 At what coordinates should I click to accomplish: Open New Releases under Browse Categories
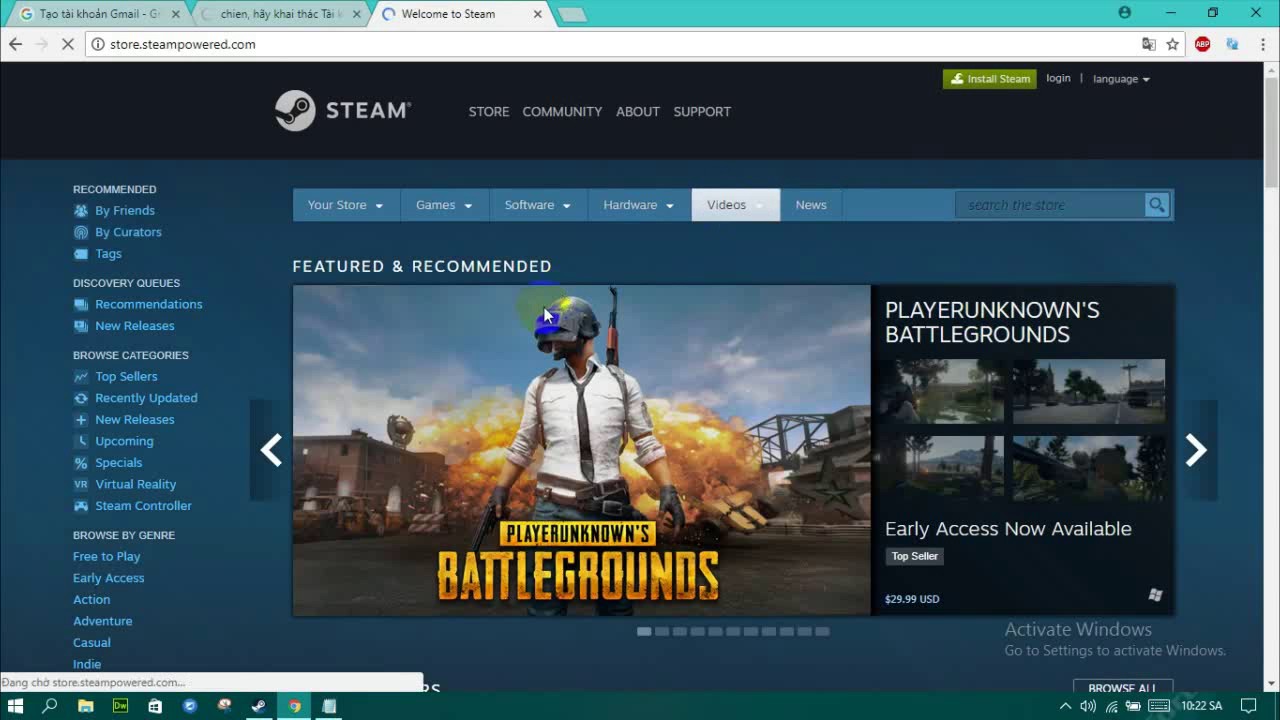(134, 420)
